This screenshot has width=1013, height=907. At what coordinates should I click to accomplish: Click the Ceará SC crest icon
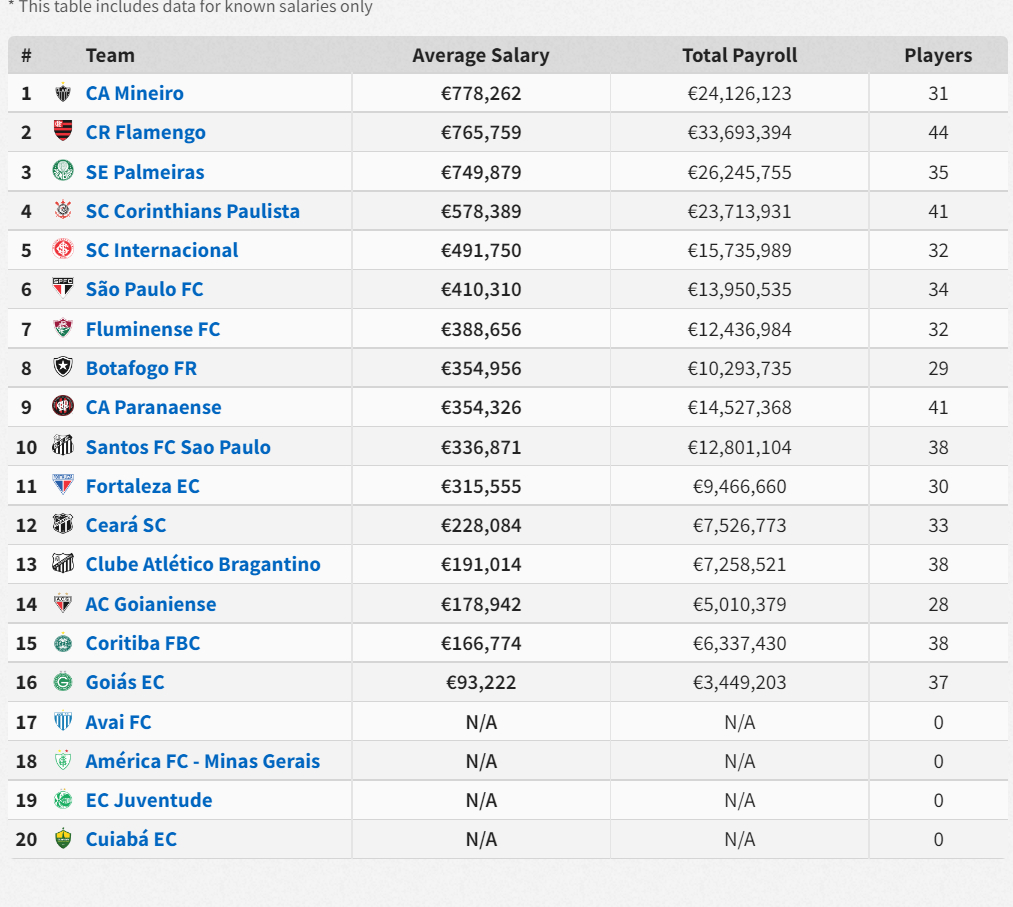pos(63,525)
